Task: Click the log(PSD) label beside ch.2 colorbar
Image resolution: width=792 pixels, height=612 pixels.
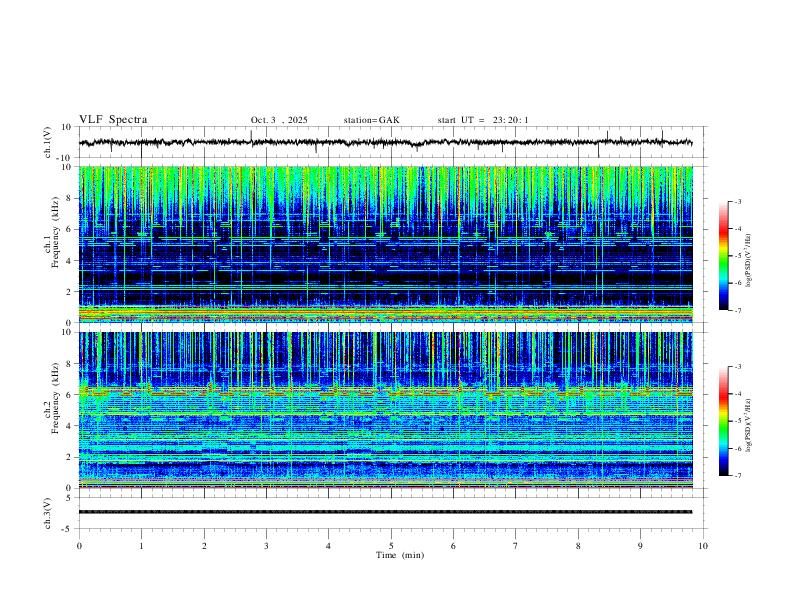Action: (749, 426)
